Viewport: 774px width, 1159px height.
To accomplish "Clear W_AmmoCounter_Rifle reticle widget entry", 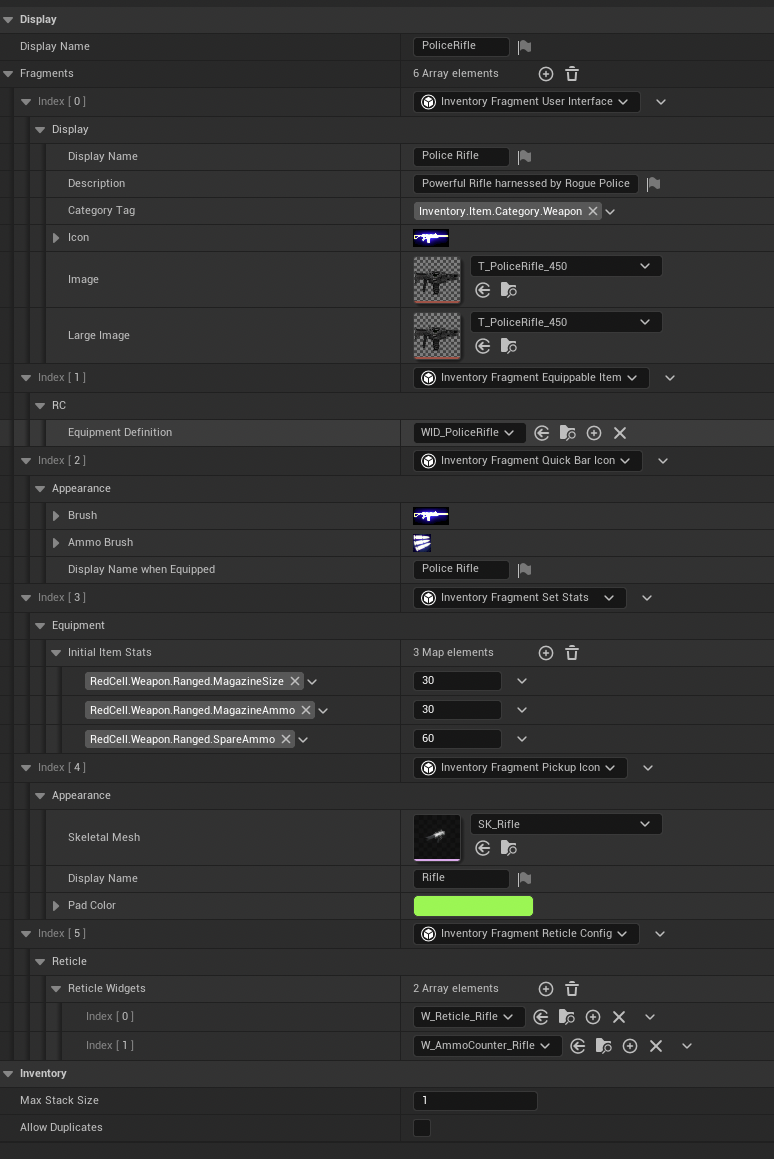I will click(656, 1046).
